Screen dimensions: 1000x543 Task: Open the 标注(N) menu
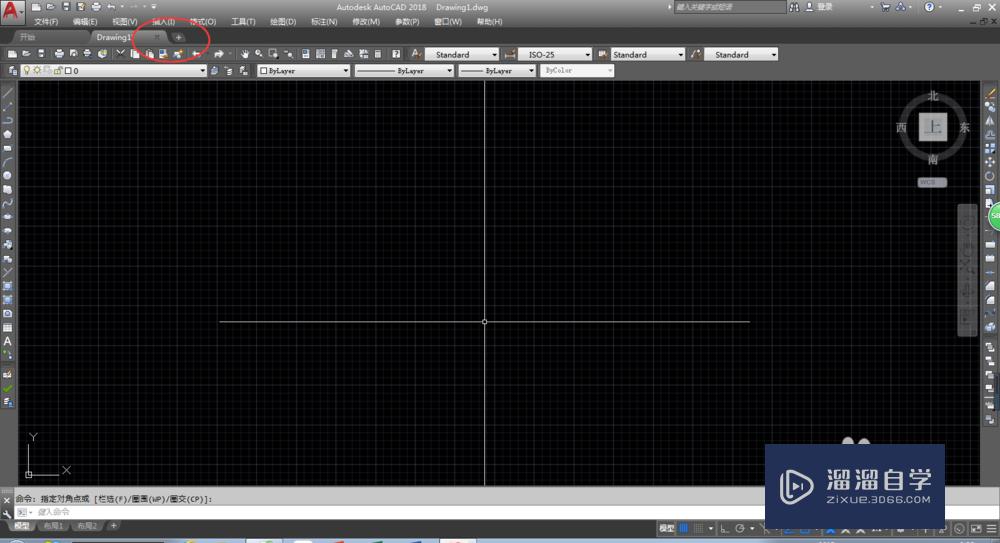(x=324, y=22)
